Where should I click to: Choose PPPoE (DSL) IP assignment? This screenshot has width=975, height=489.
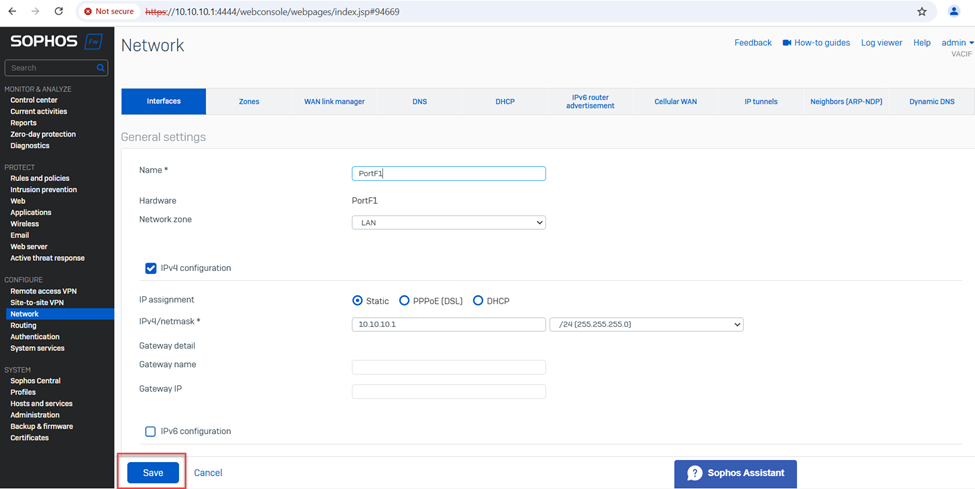(404, 301)
